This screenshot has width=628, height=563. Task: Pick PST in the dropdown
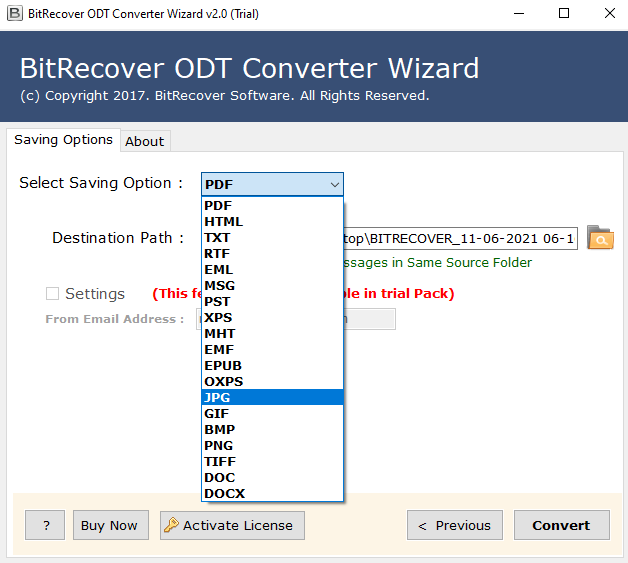pos(272,302)
